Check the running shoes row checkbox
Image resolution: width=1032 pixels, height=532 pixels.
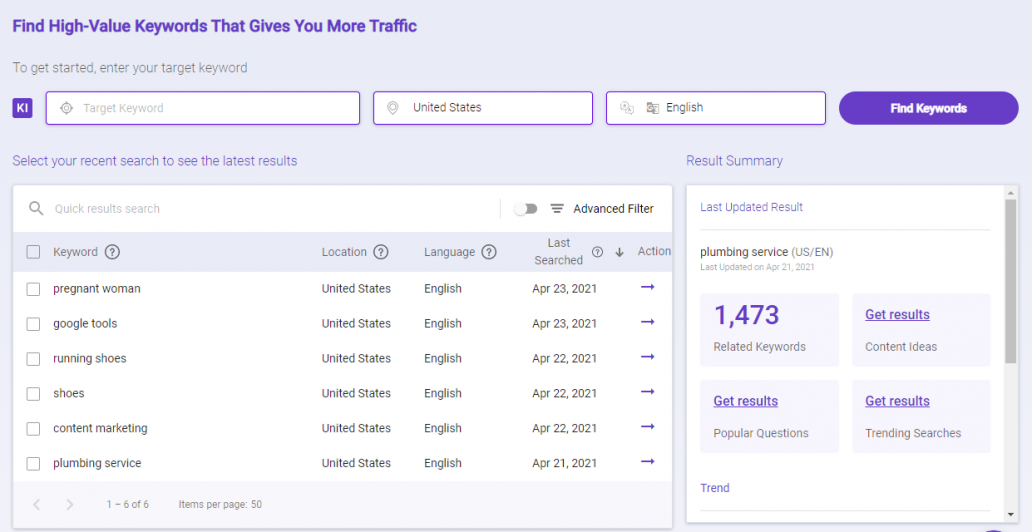[x=33, y=359]
